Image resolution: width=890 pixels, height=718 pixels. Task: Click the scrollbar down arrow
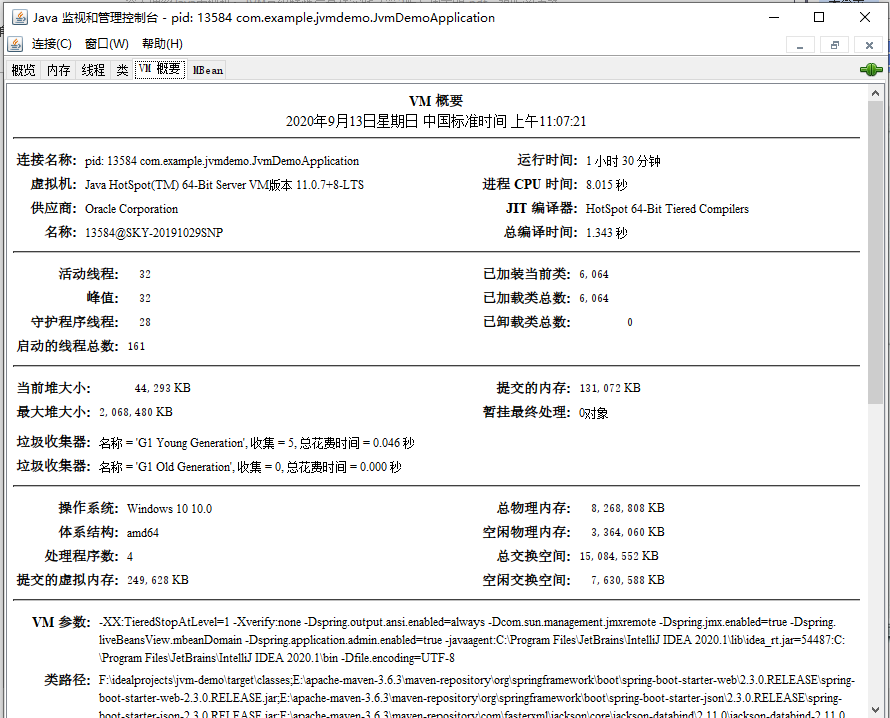point(875,709)
